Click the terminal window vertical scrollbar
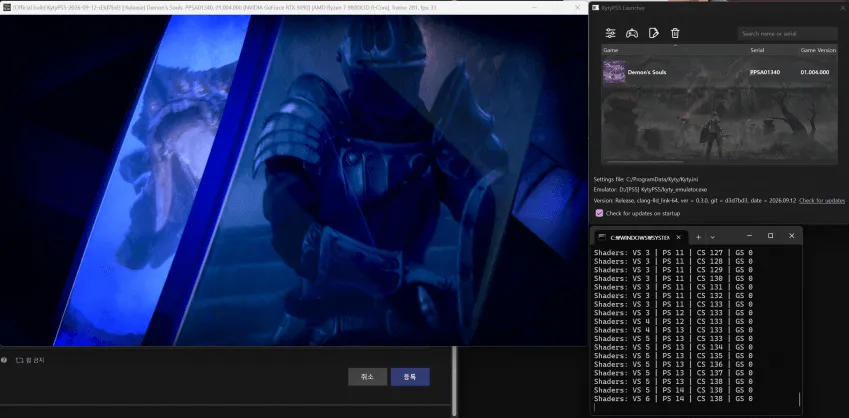 tap(799, 399)
